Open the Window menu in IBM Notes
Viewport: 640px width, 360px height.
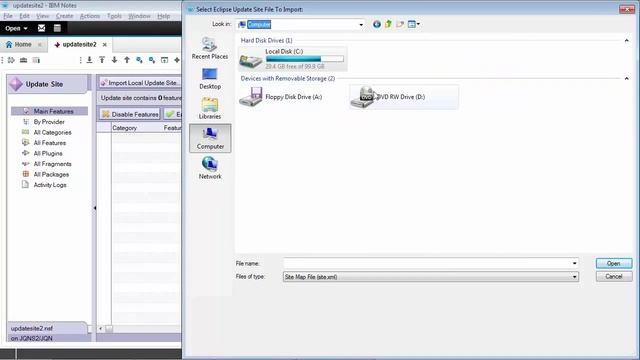point(139,16)
